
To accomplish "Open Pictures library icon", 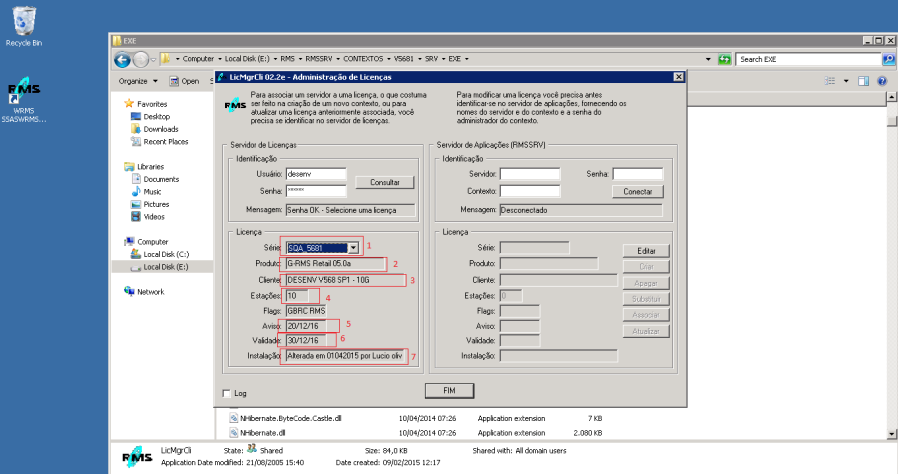I will pyautogui.click(x=136, y=204).
